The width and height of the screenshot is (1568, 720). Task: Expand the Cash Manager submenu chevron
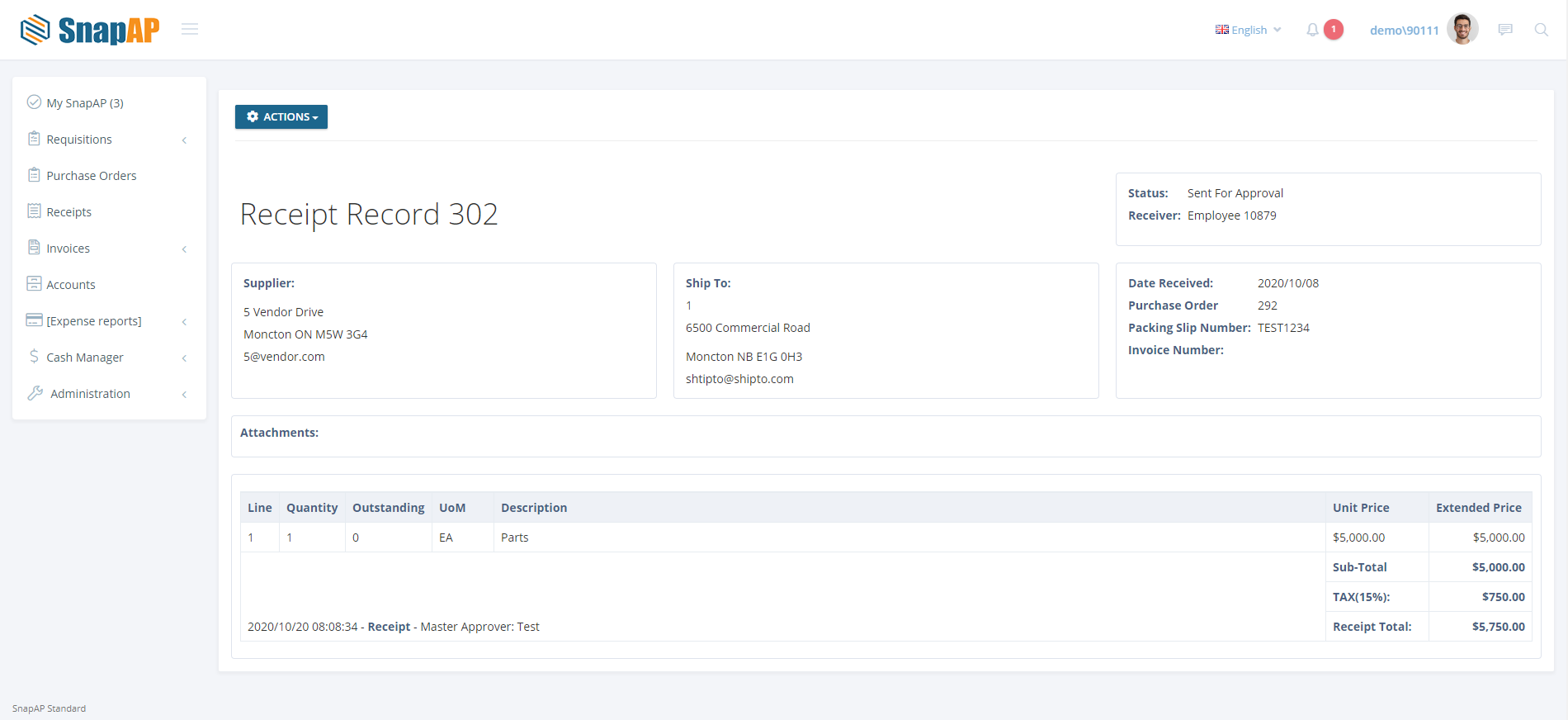(184, 358)
